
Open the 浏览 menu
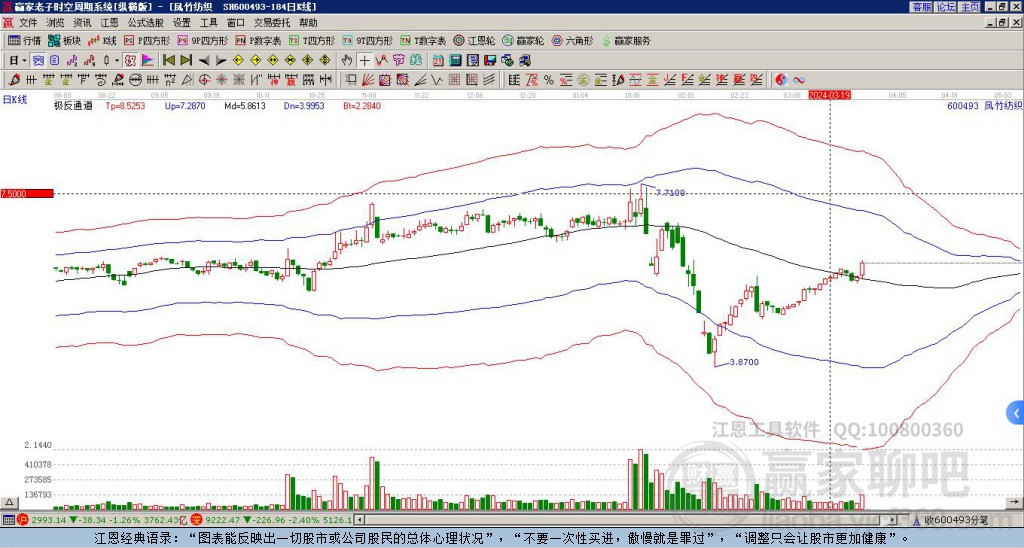click(x=55, y=23)
